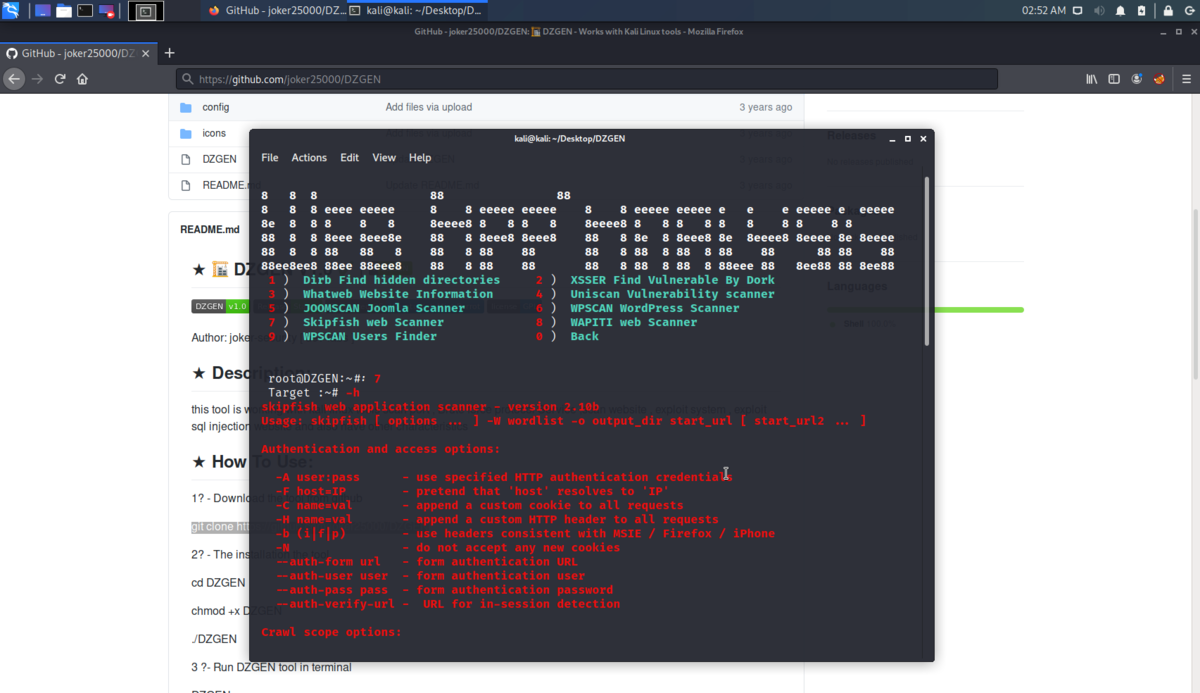1200x693 pixels.
Task: Click 'Uniscan Vulnerability scanner' option text
Action: [x=672, y=294]
